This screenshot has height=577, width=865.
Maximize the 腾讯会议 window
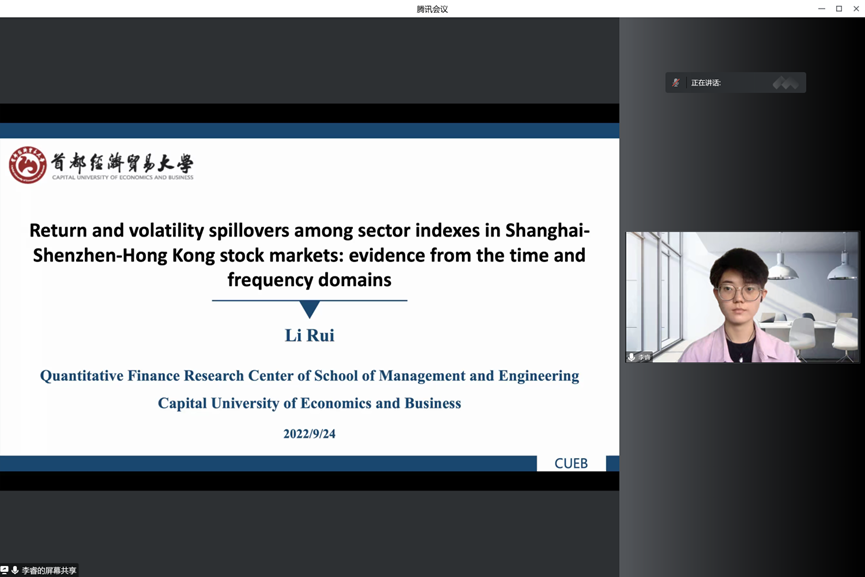click(839, 9)
